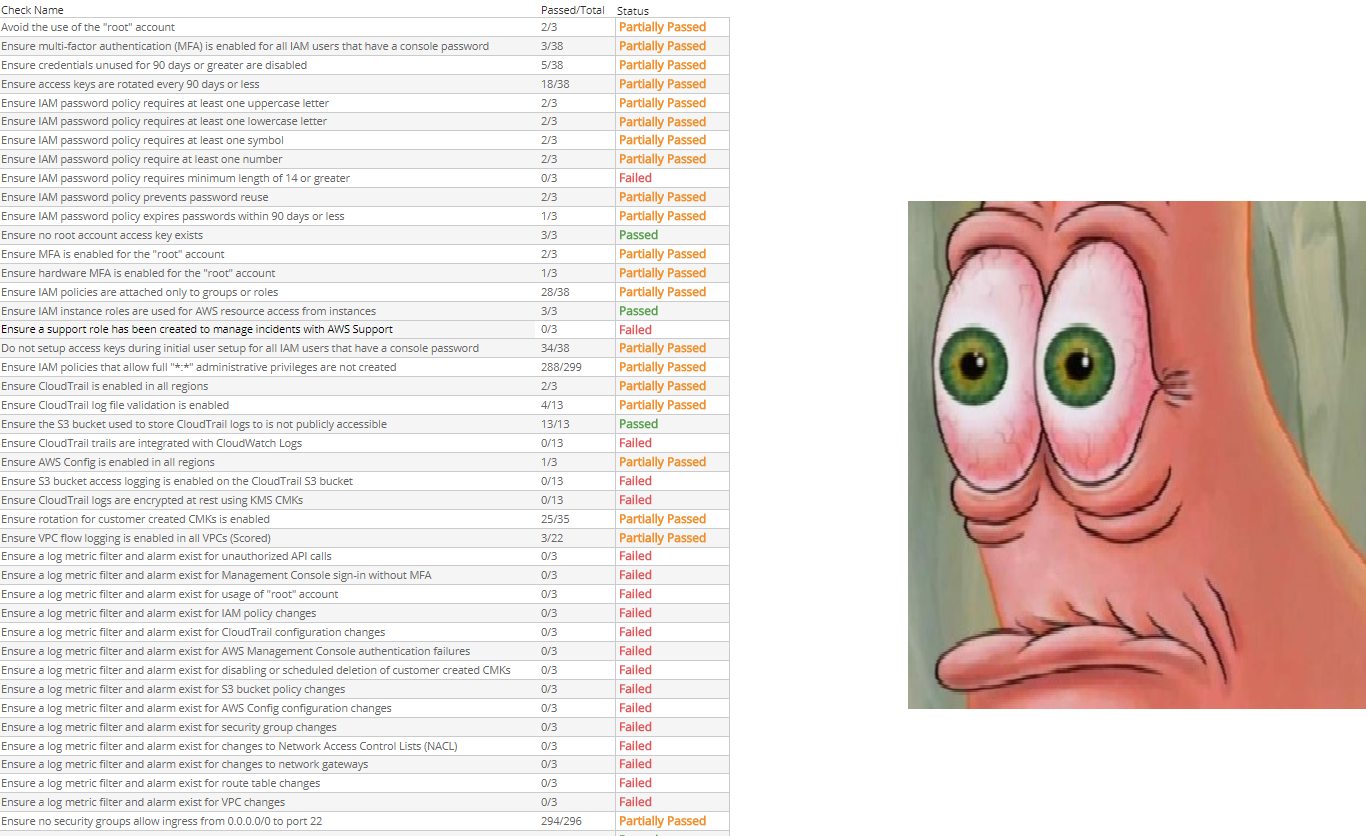Click the Check Name column header
The width and height of the screenshot is (1366, 836).
pos(32,10)
